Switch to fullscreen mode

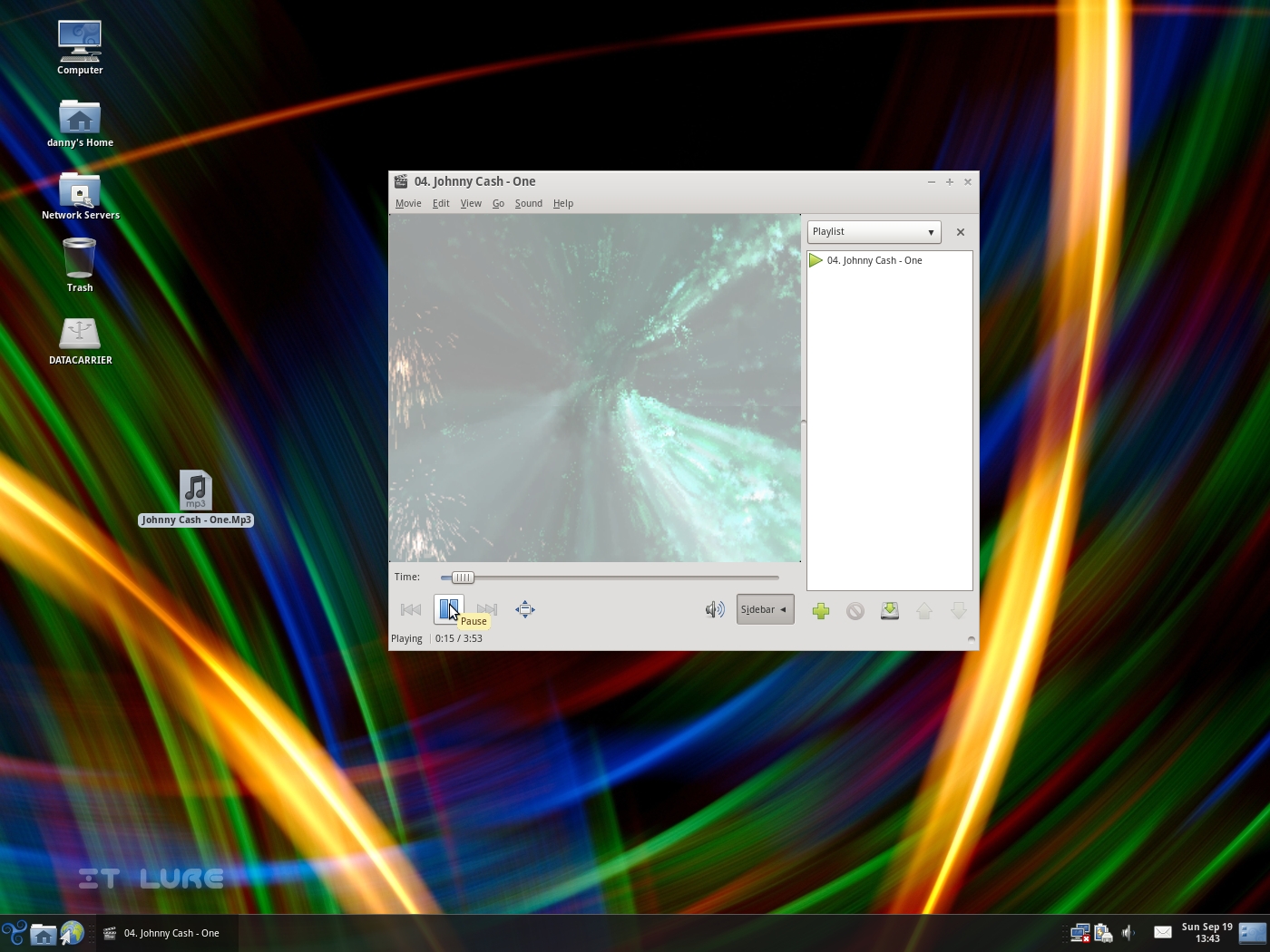pyautogui.click(x=525, y=609)
